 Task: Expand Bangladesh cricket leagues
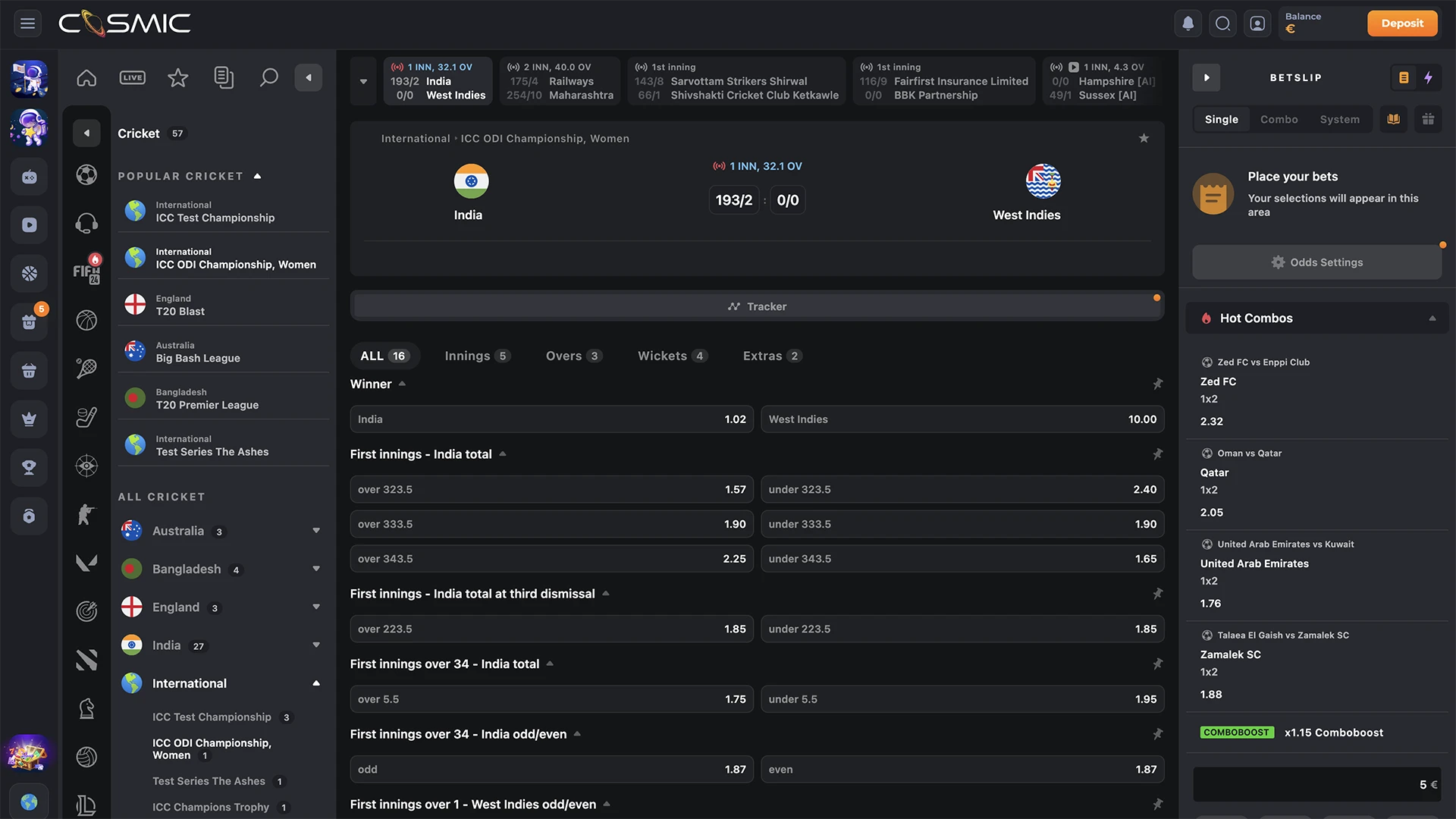[316, 569]
